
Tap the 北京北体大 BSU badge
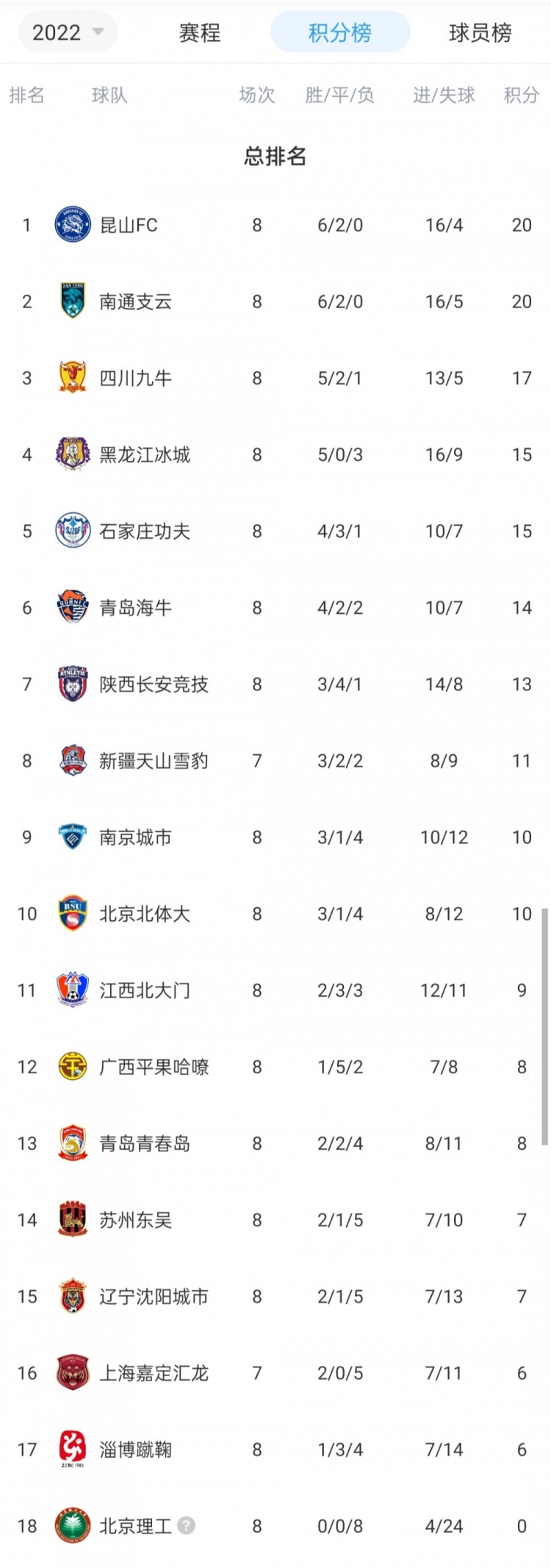[x=73, y=913]
